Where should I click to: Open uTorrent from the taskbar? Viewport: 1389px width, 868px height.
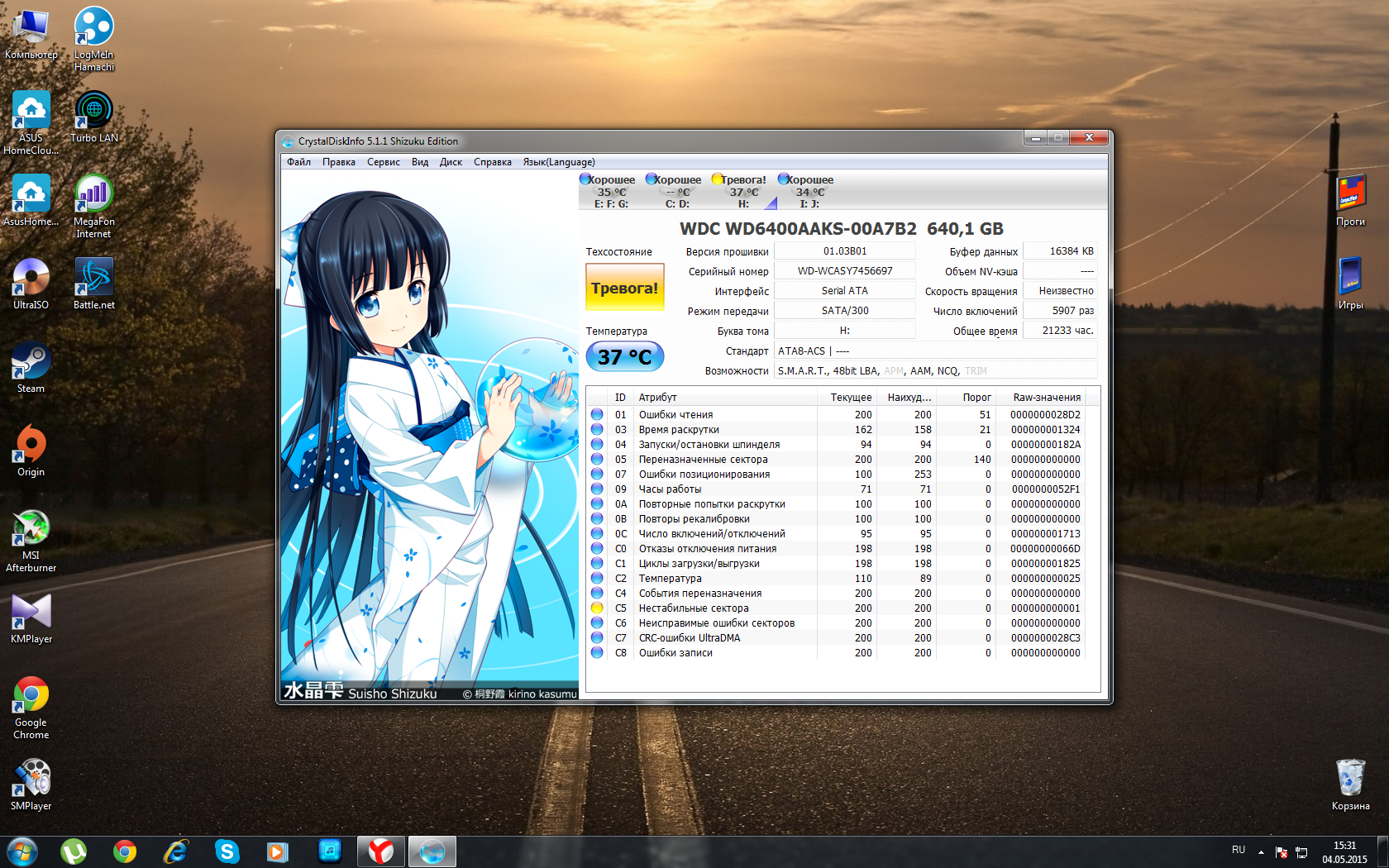74,851
